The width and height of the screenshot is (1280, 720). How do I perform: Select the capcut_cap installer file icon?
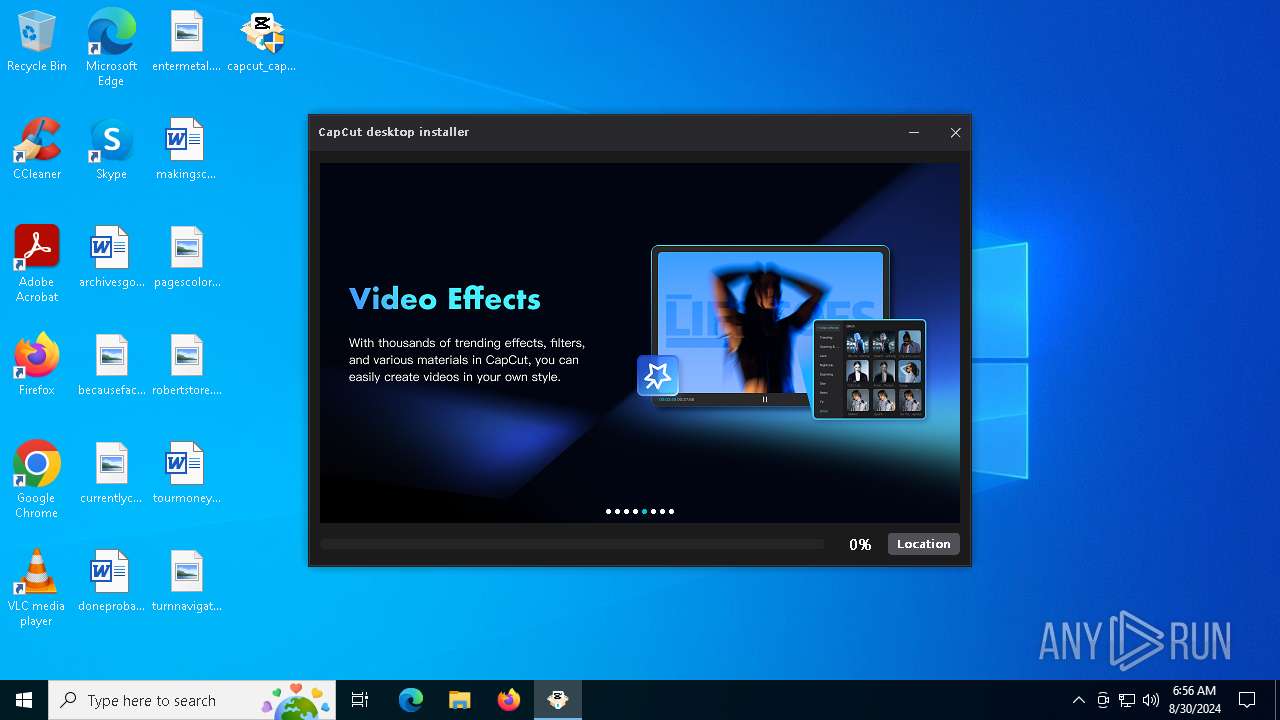(x=261, y=42)
